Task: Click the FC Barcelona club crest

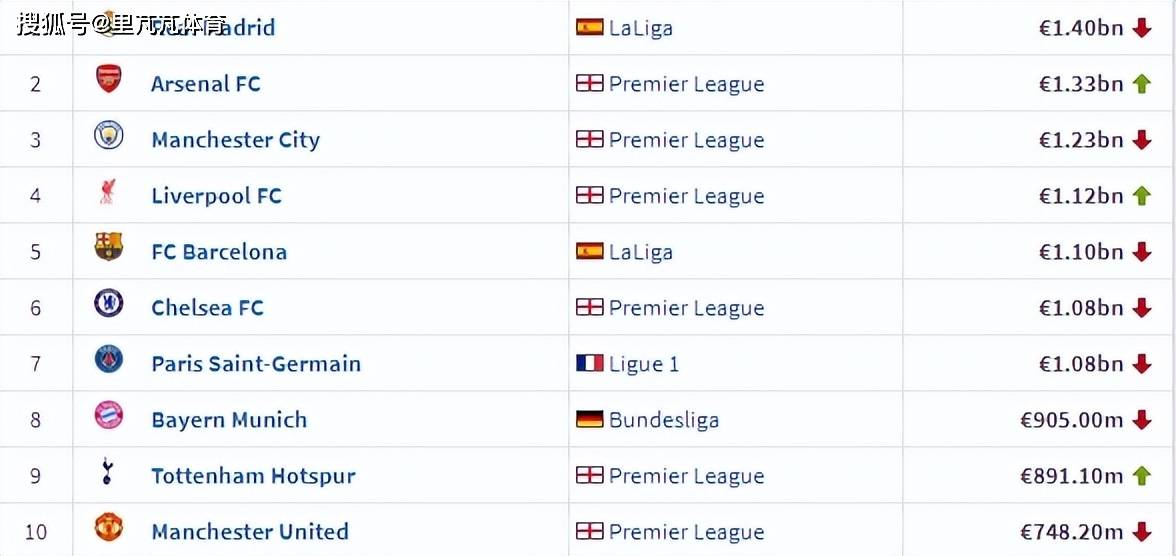Action: [x=109, y=248]
